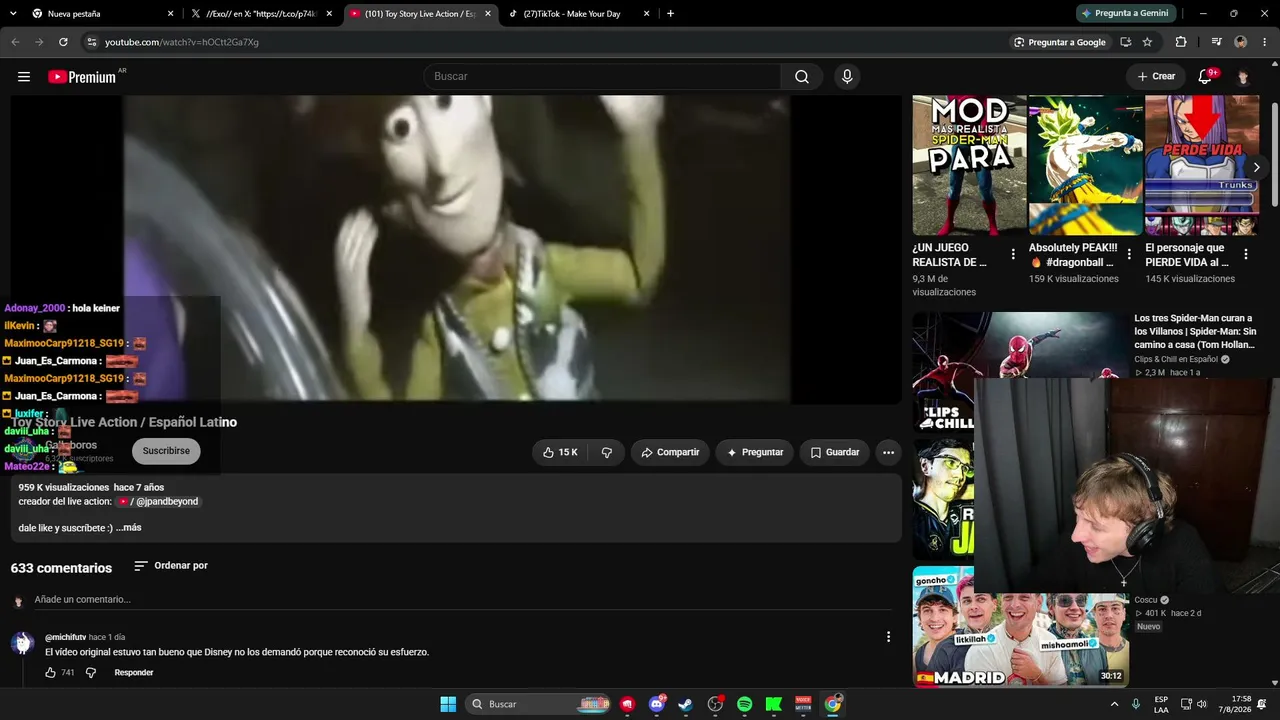The width and height of the screenshot is (1280, 720).
Task: Focus the 'Añade un comentario' field
Action: (x=462, y=600)
